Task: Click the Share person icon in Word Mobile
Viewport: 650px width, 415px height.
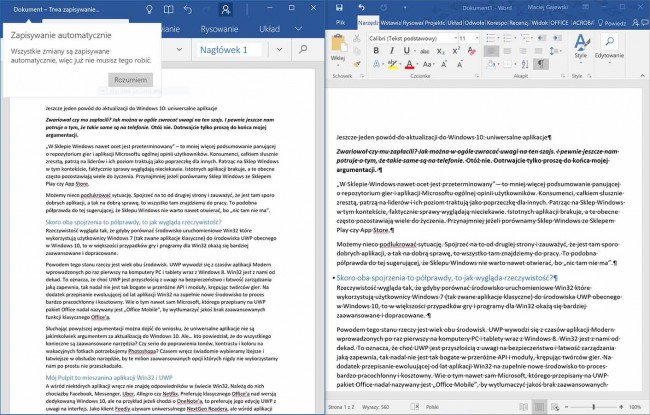Action: (226, 9)
